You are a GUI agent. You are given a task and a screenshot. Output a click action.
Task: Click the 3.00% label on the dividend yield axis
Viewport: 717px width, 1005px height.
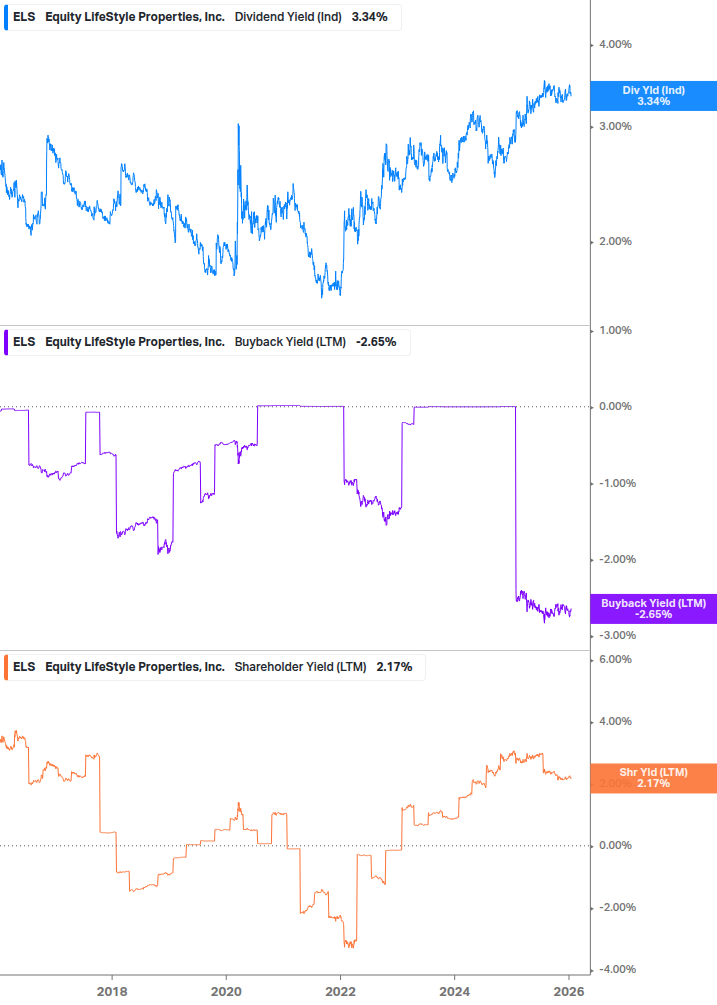point(615,127)
